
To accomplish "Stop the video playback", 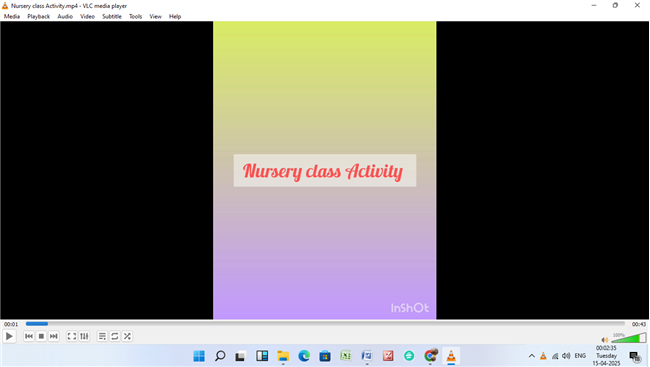I will click(41, 336).
